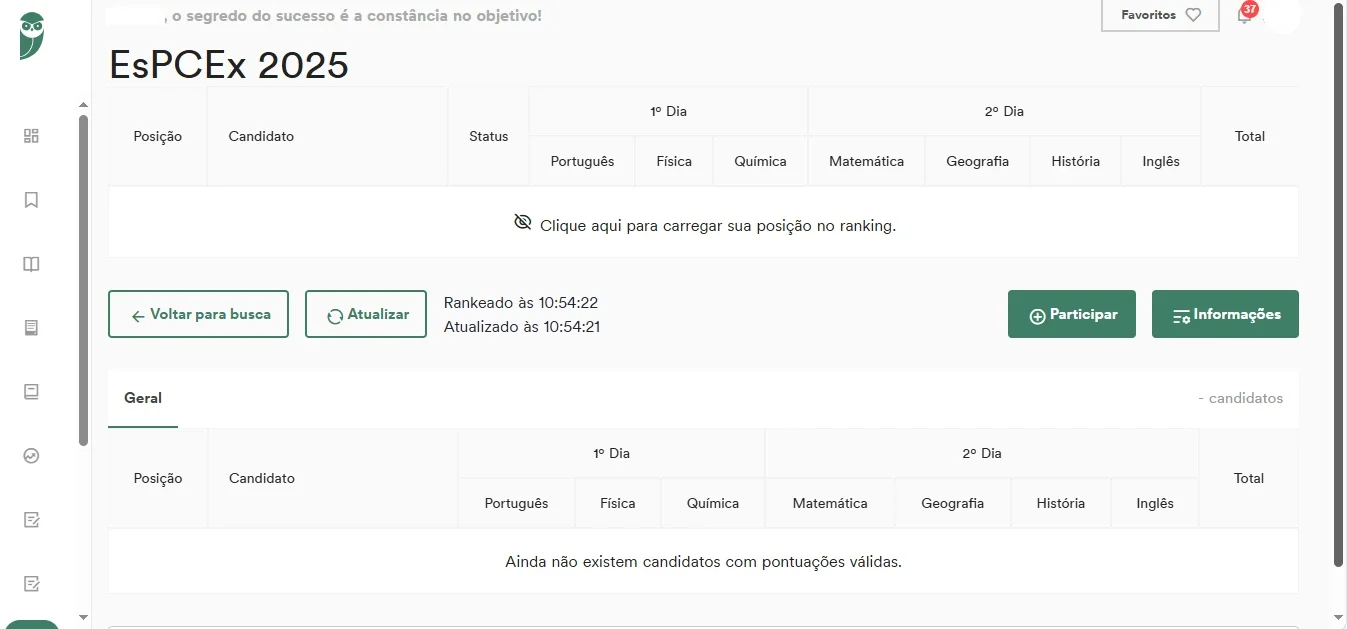The width and height of the screenshot is (1347, 629).
Task: Open the dashboard grid icon in sidebar
Action: click(x=31, y=136)
